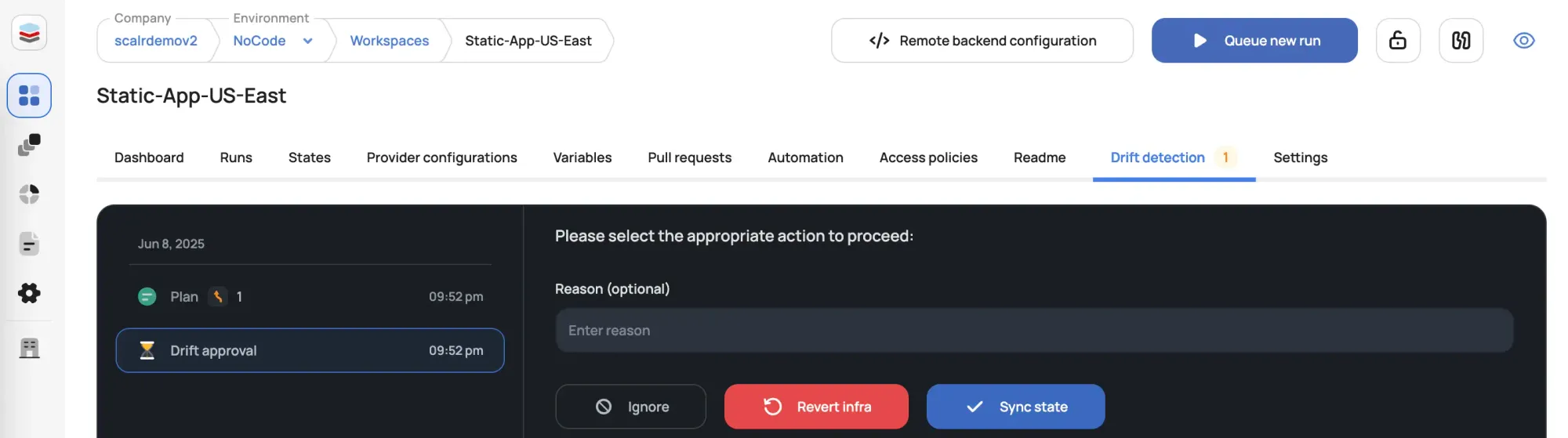Viewport: 1568px width, 438px height.
Task: Open the stacked modules icon in sidebar
Action: [29, 145]
